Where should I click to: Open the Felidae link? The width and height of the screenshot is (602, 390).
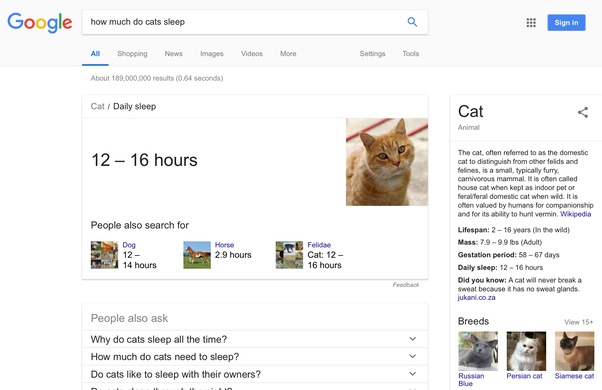(319, 245)
